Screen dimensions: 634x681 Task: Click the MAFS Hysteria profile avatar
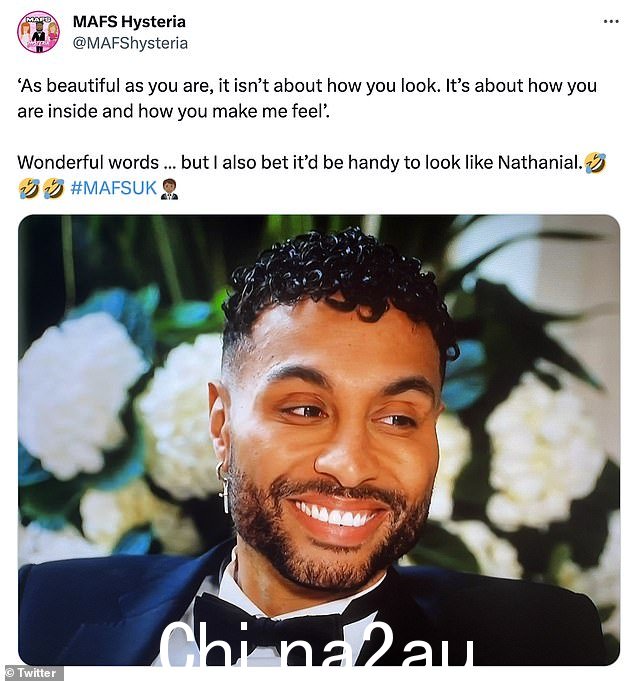[x=38, y=32]
